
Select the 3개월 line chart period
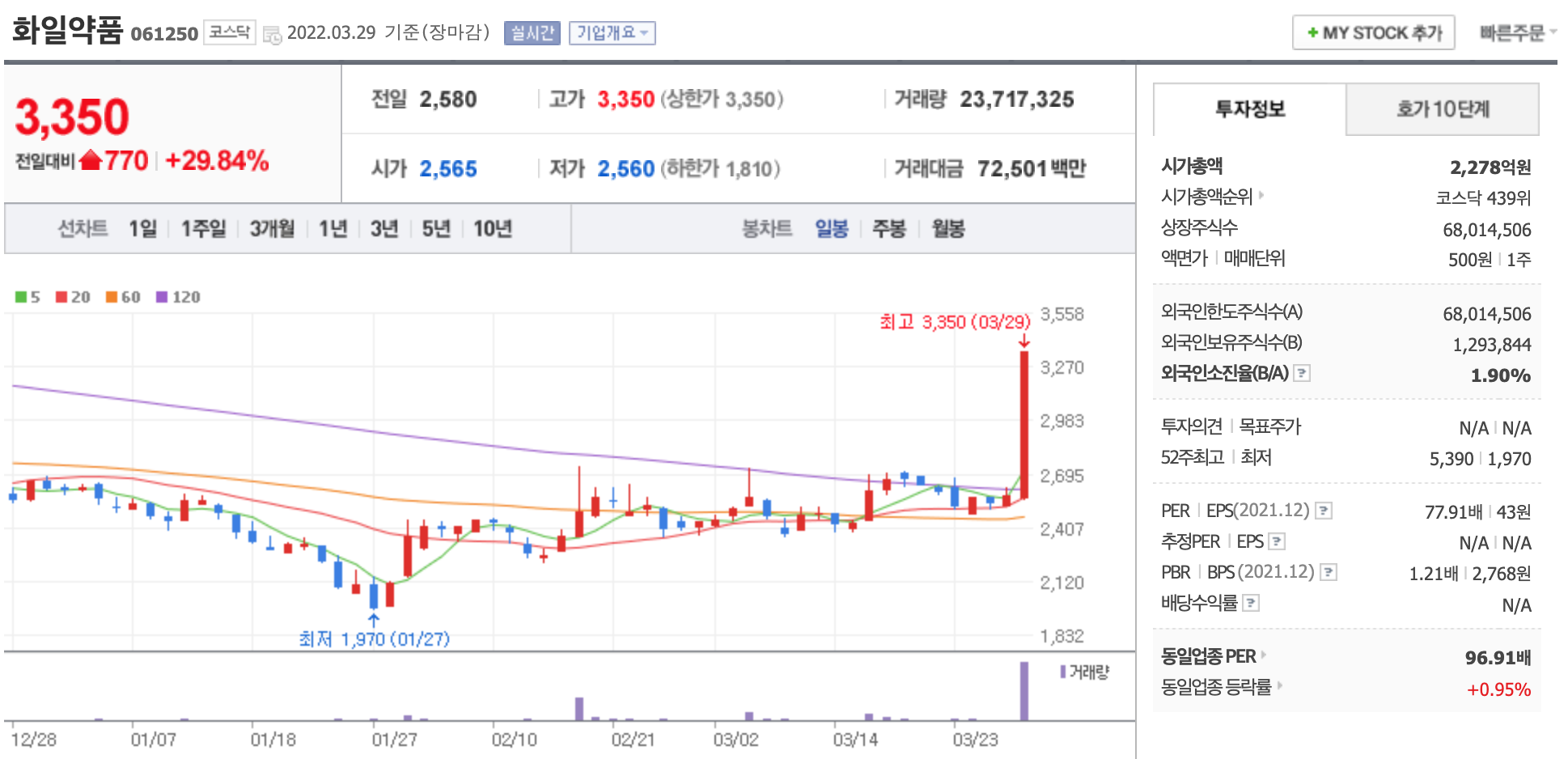pyautogui.click(x=272, y=229)
